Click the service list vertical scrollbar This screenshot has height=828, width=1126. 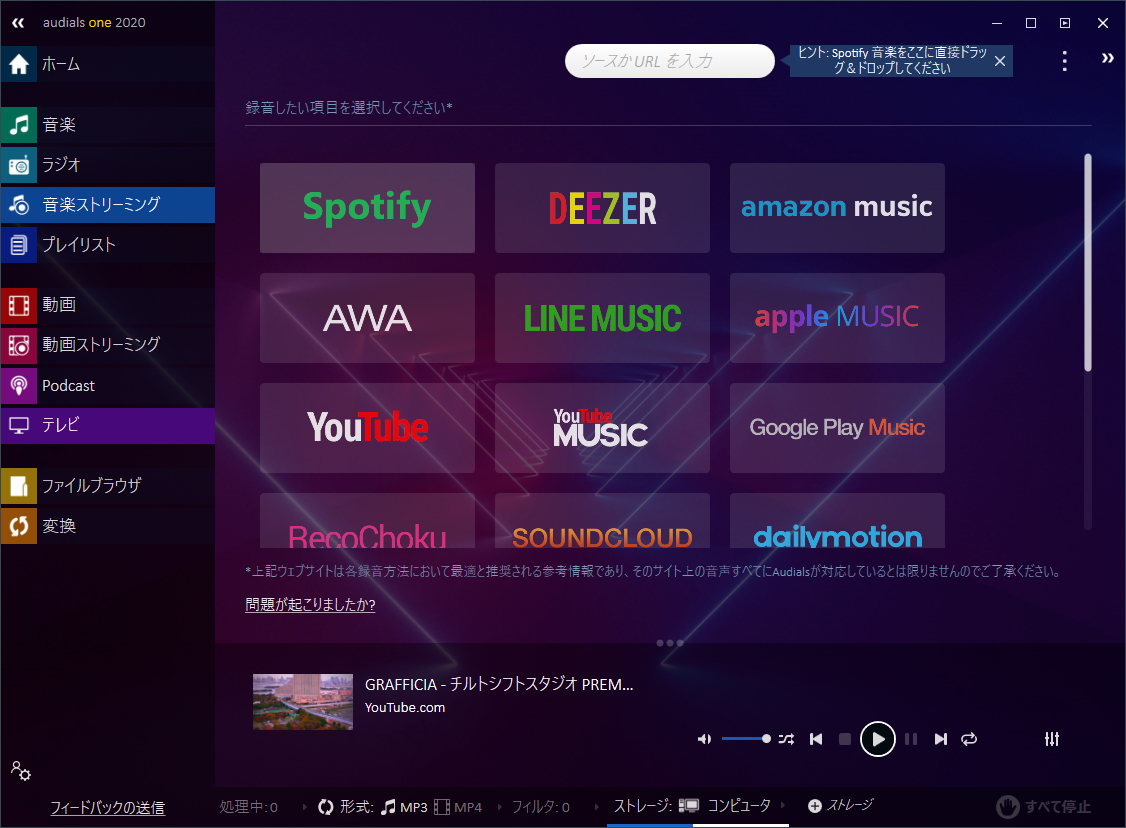tap(1088, 262)
